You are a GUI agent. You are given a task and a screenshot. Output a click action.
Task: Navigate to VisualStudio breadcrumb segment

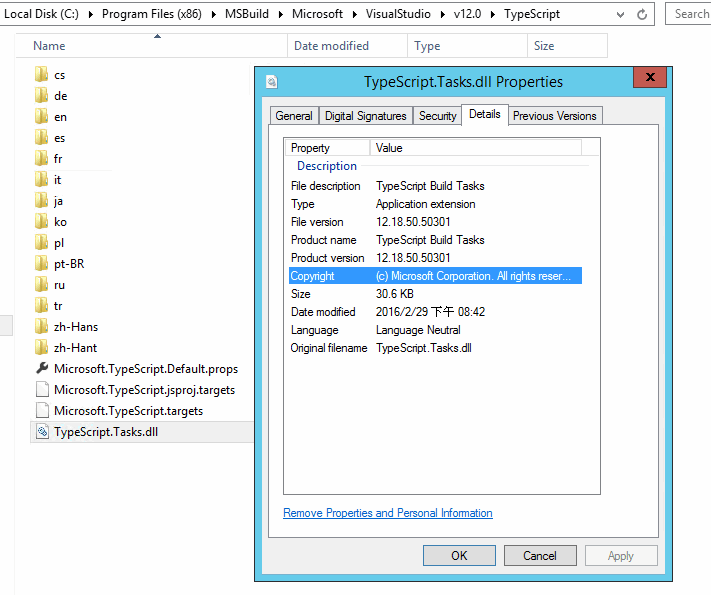(398, 14)
